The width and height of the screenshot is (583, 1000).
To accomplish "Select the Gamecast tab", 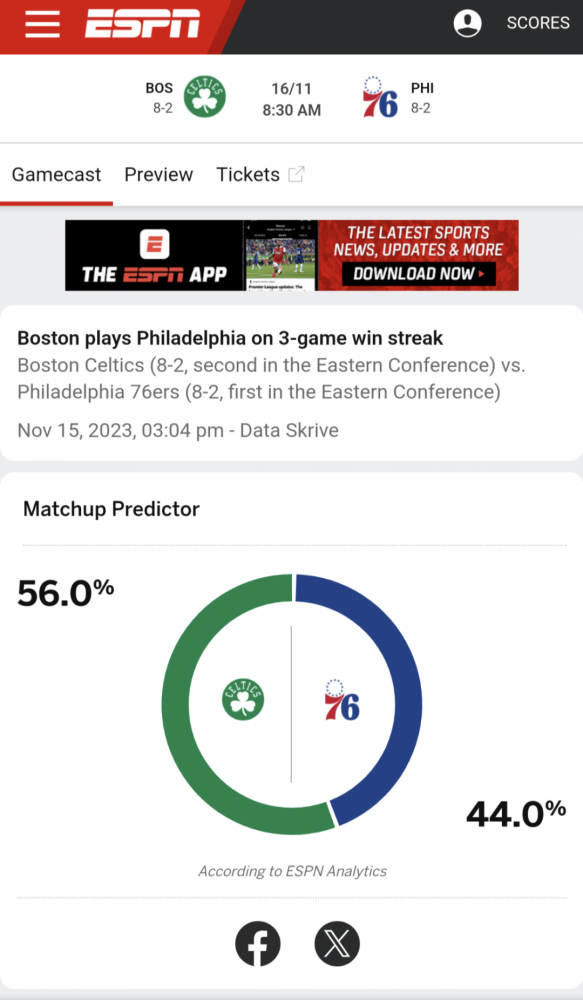I will 56,175.
